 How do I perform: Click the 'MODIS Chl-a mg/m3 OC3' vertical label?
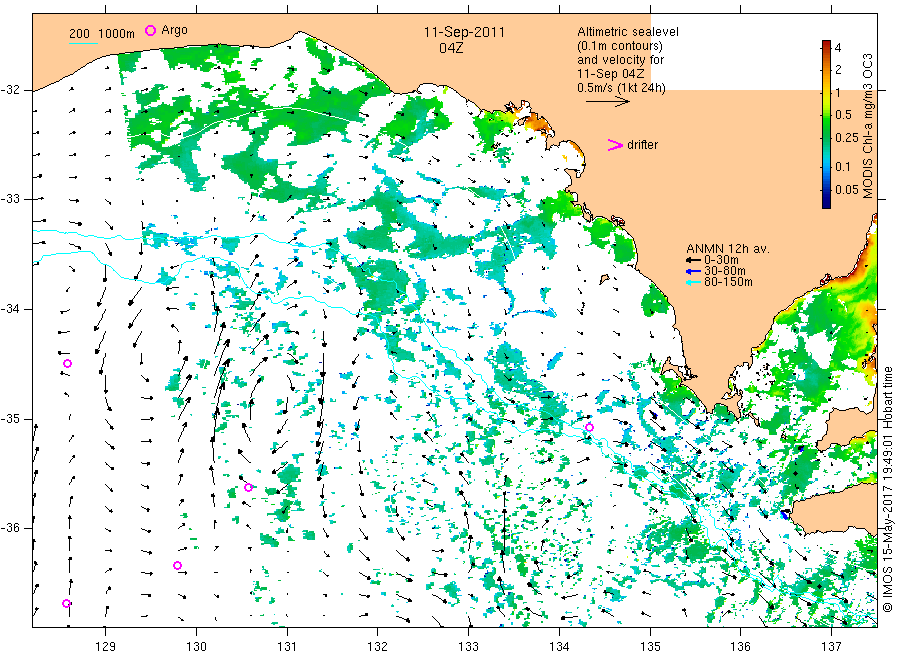(x=868, y=126)
